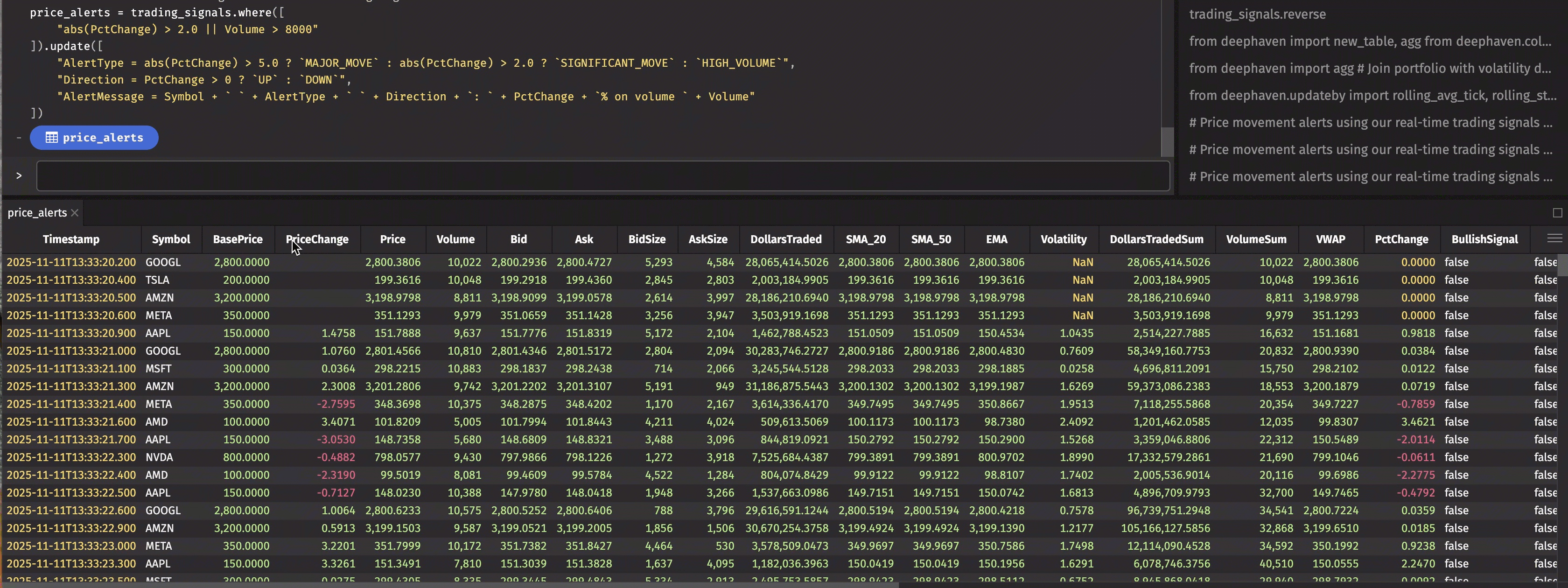Select the updateby import rolling_avg_tick history entry
The width and height of the screenshot is (1568, 588).
pyautogui.click(x=1372, y=96)
